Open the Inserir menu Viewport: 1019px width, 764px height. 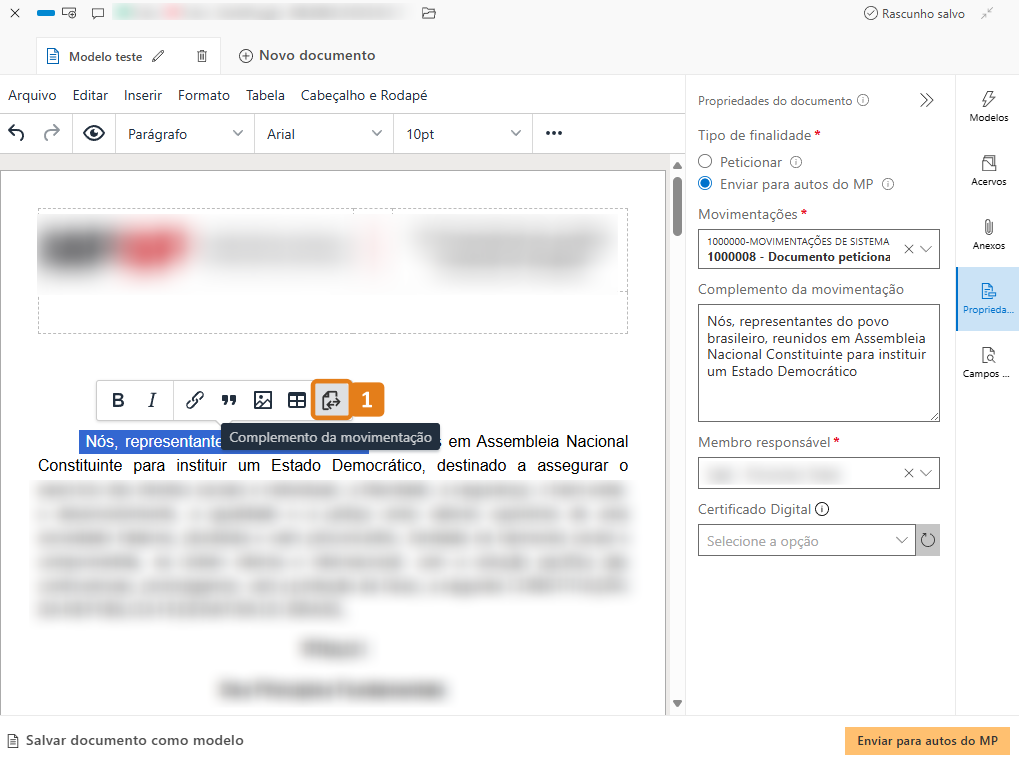(x=143, y=96)
